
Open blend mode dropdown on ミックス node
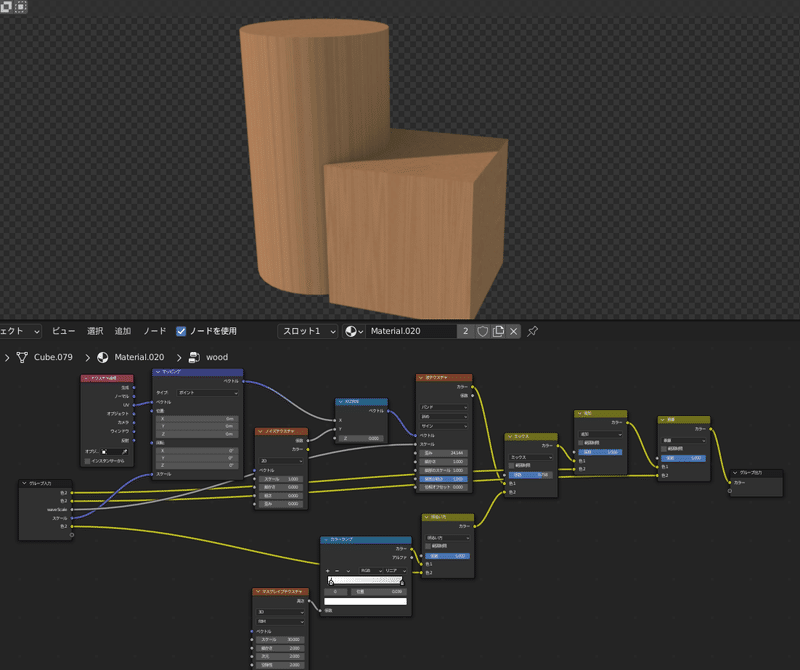pos(531,457)
